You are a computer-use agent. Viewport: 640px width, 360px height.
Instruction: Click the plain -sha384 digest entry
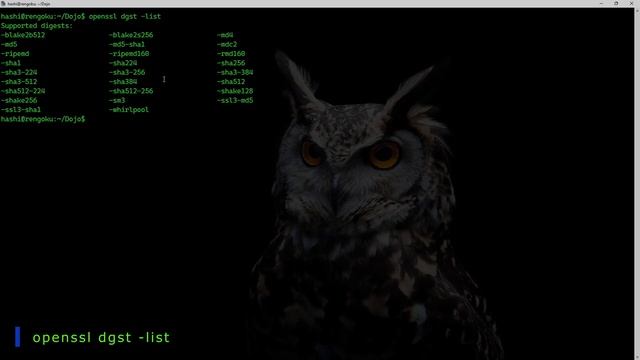123,82
